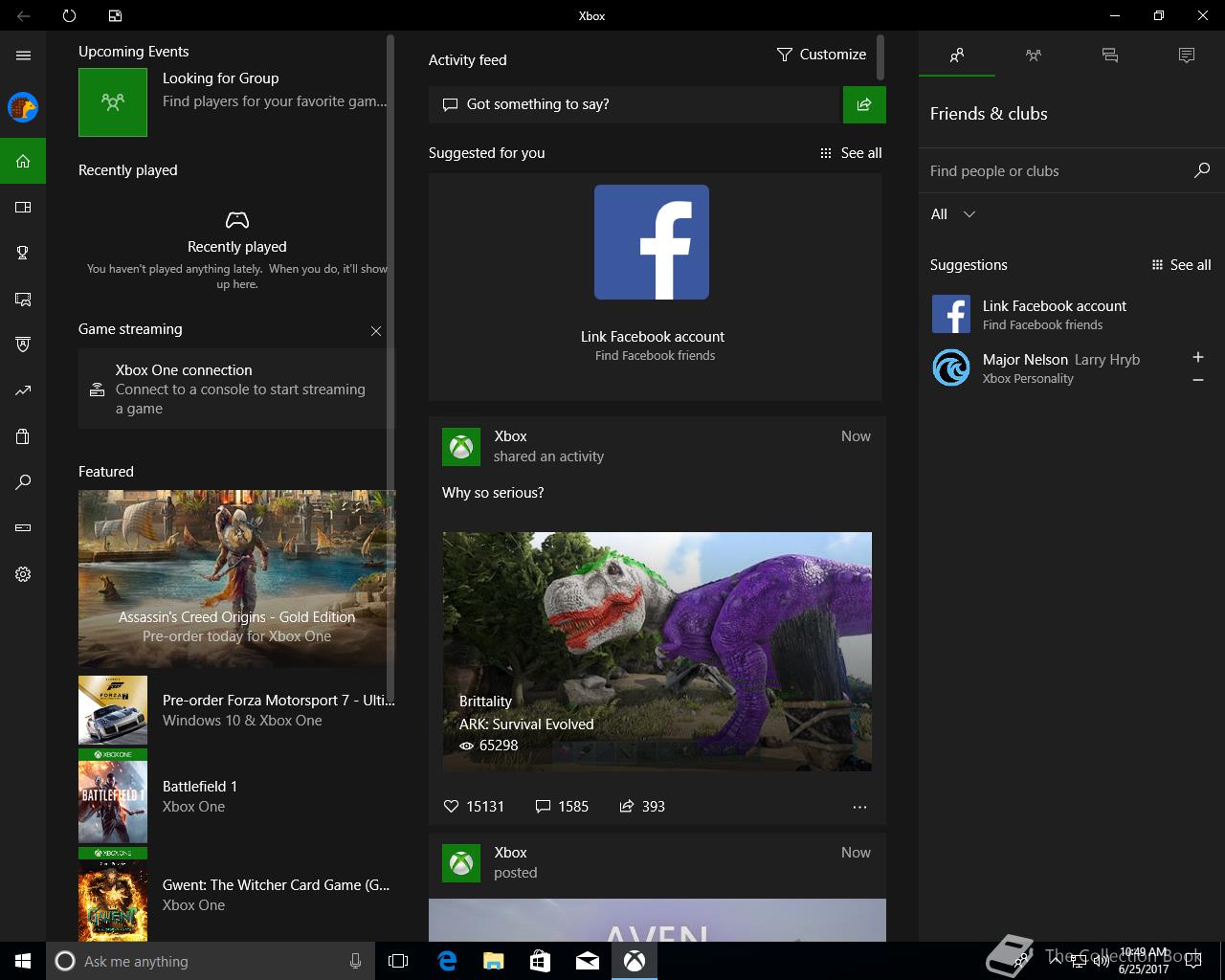Switch to the Parties tab

click(x=1033, y=56)
